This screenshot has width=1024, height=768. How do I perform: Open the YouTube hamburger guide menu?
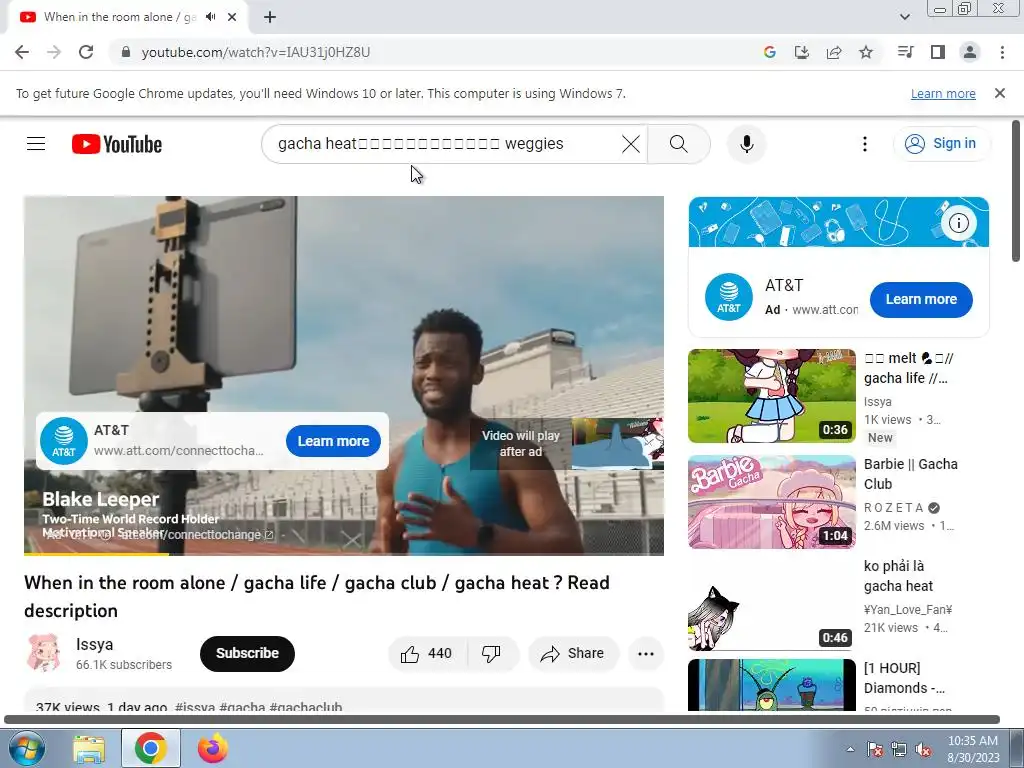tap(36, 144)
